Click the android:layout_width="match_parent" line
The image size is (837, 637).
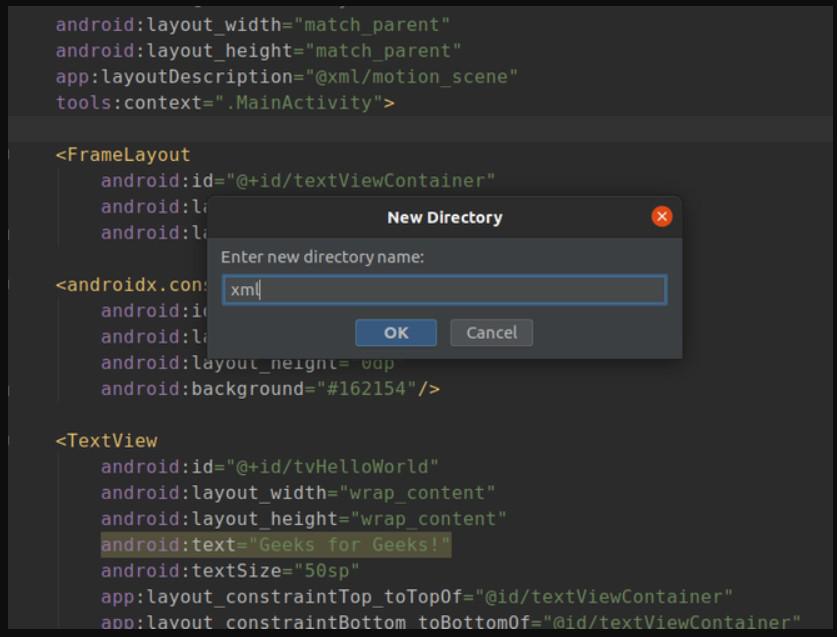(x=253, y=25)
